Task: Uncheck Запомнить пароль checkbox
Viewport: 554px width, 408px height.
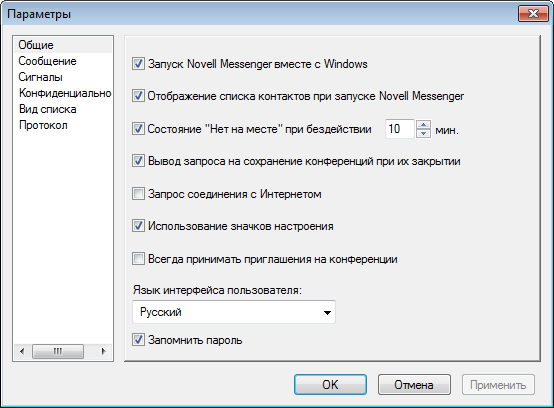Action: tap(138, 340)
